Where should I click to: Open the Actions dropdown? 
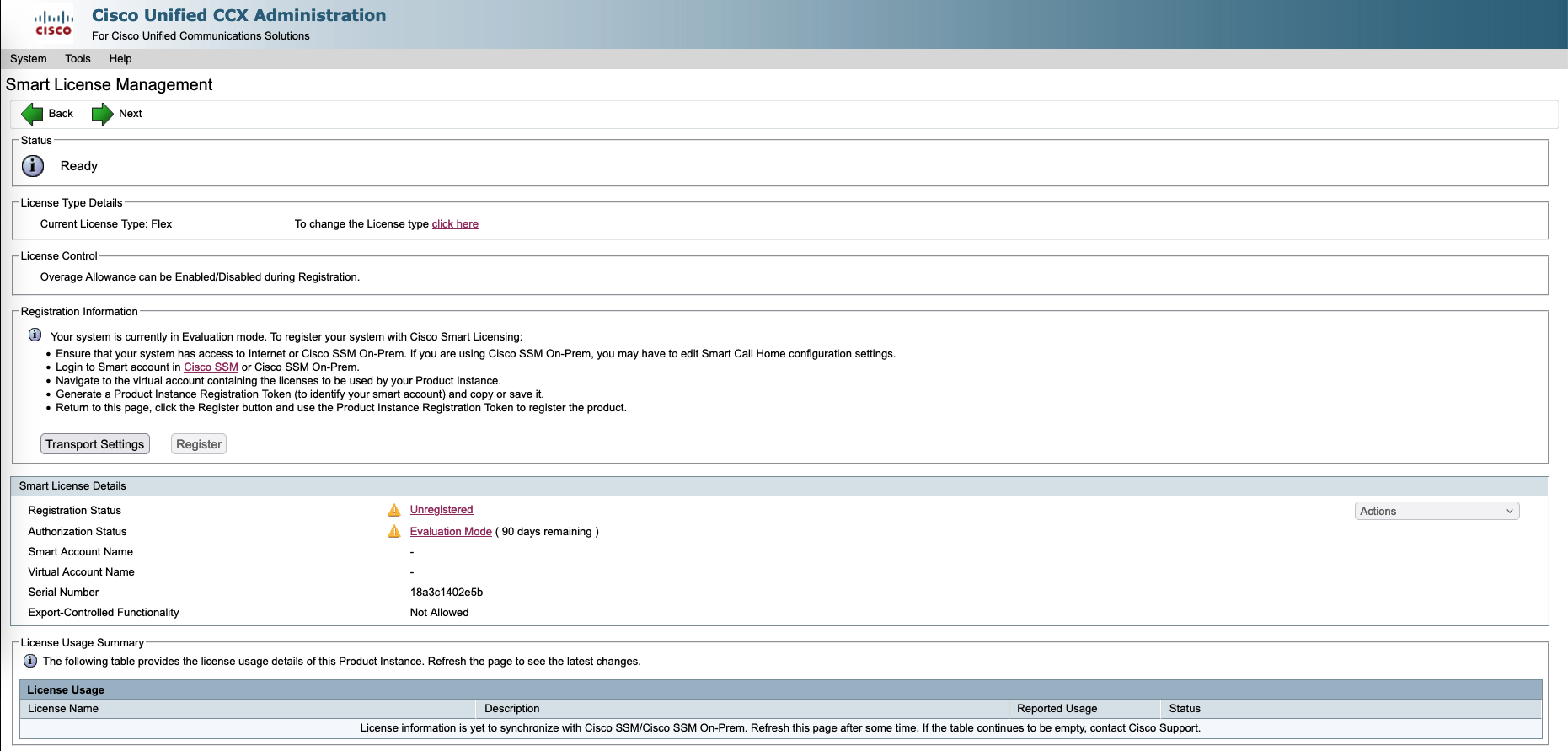coord(1436,511)
